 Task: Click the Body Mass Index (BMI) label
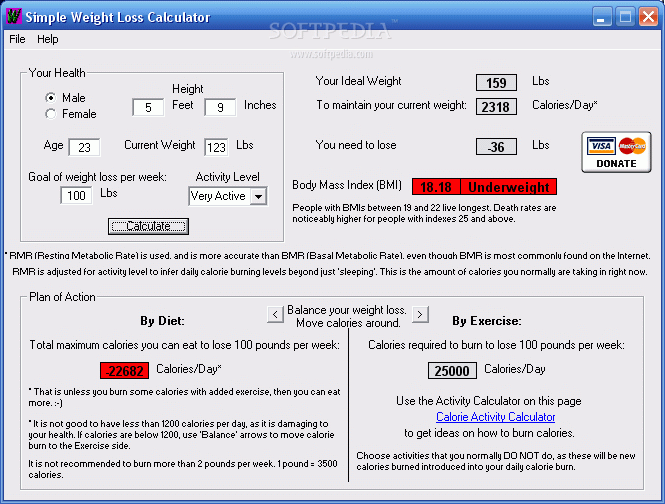click(x=347, y=185)
